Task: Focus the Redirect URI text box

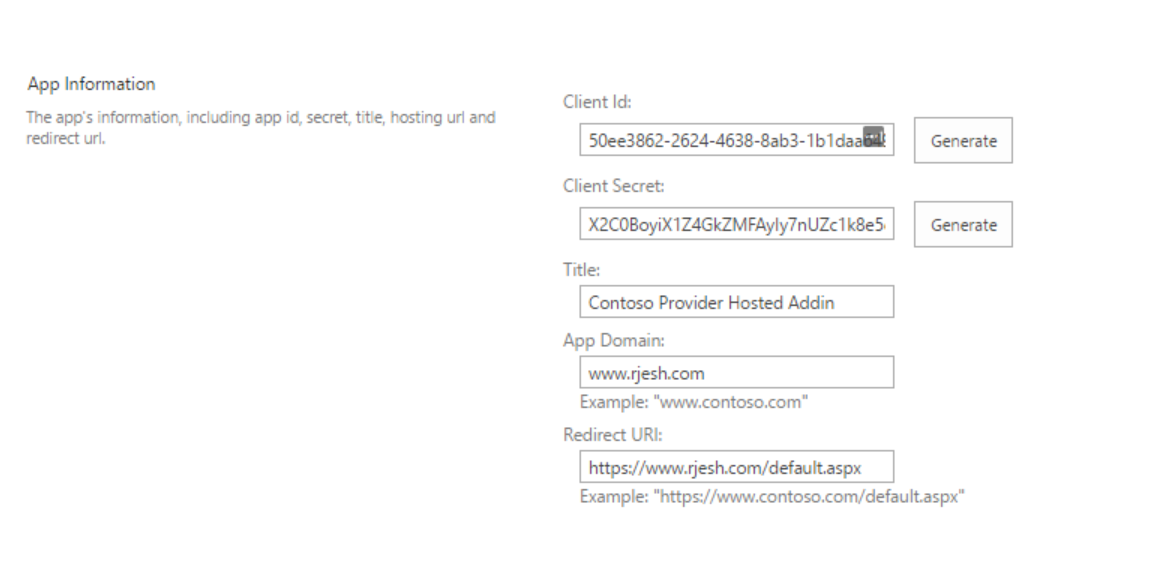Action: click(736, 467)
